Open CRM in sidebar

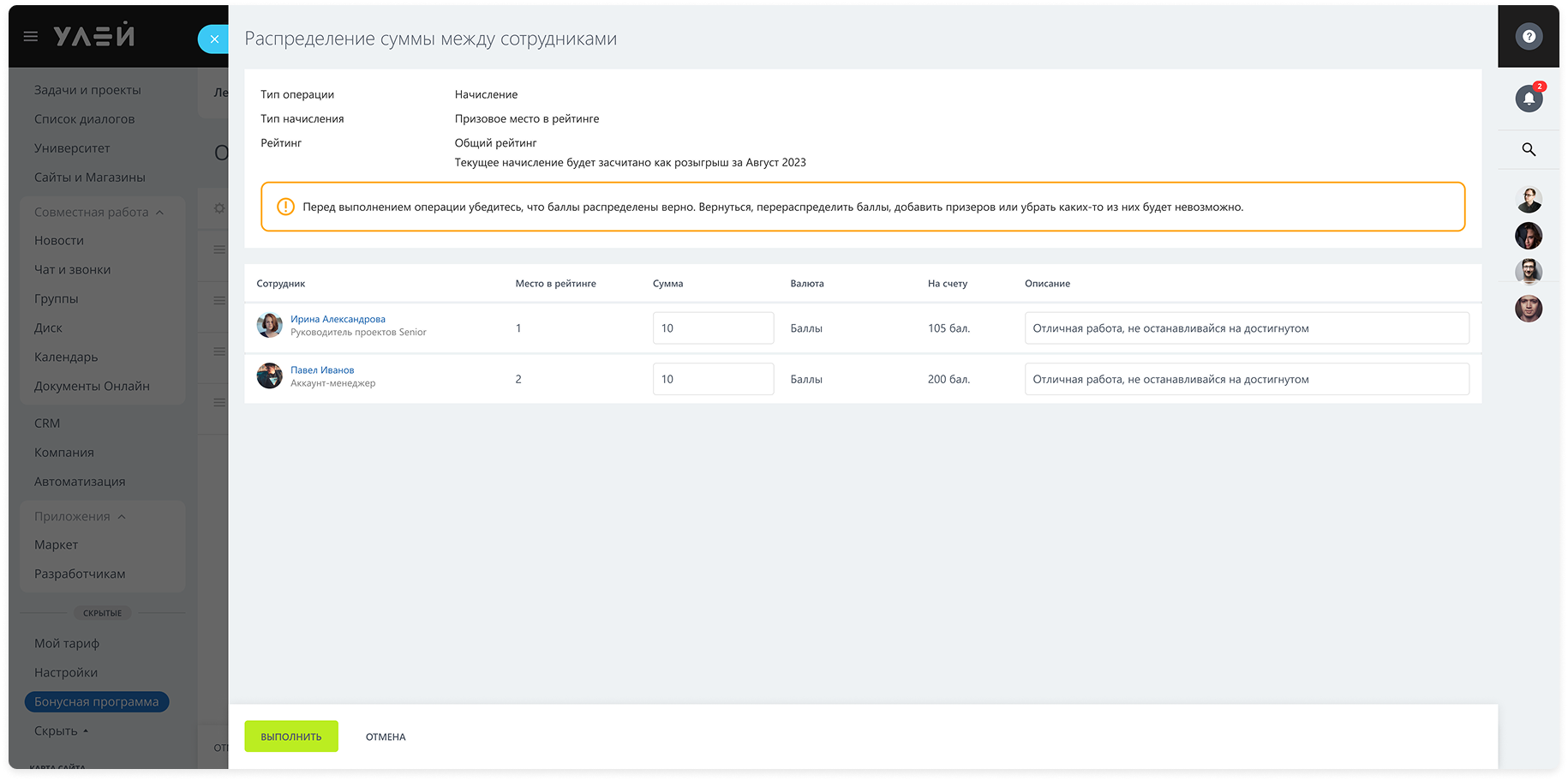point(47,424)
